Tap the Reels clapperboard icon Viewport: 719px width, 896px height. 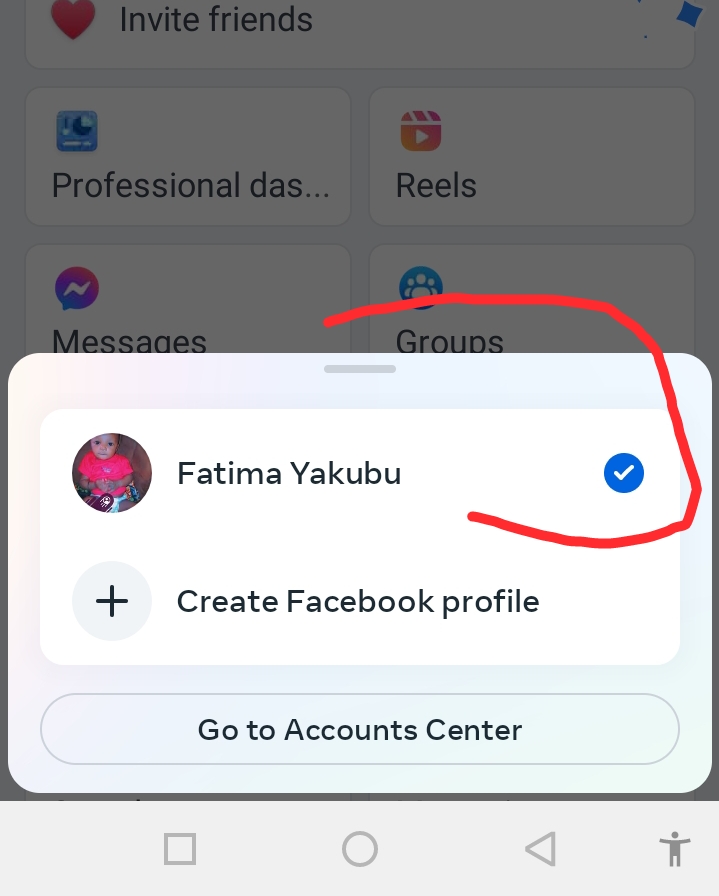[421, 131]
